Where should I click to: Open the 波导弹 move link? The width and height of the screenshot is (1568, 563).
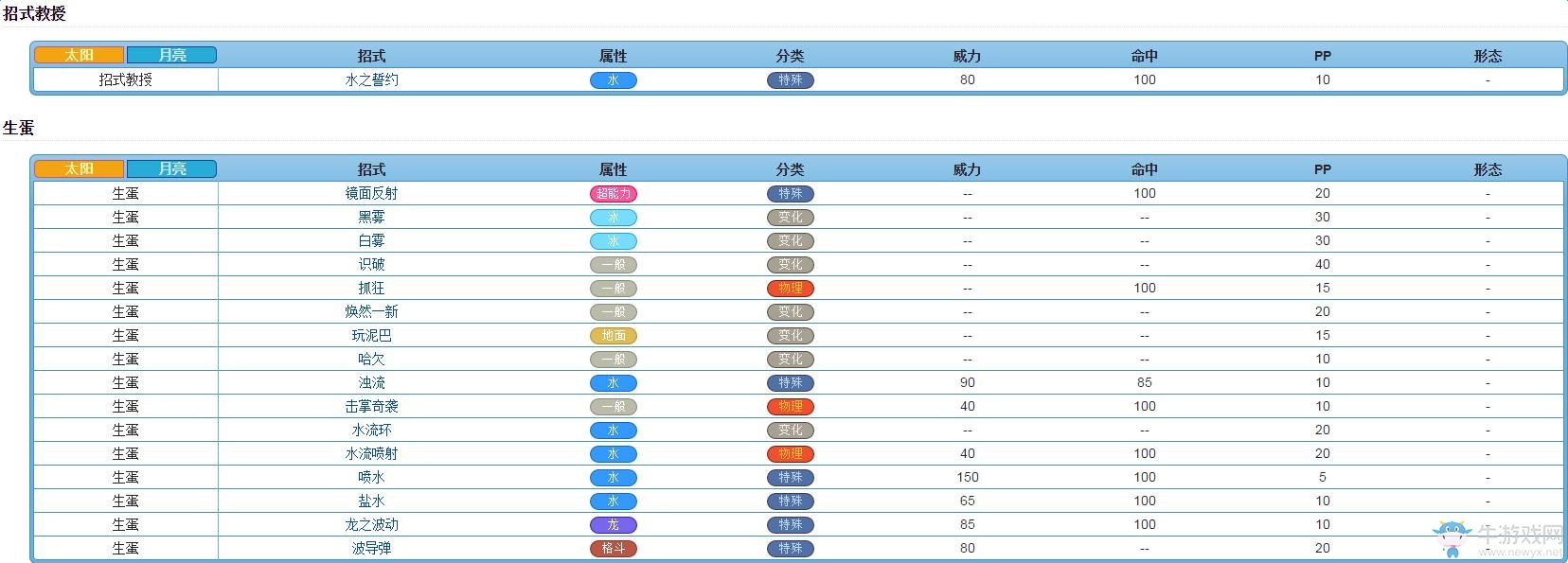[x=371, y=548]
